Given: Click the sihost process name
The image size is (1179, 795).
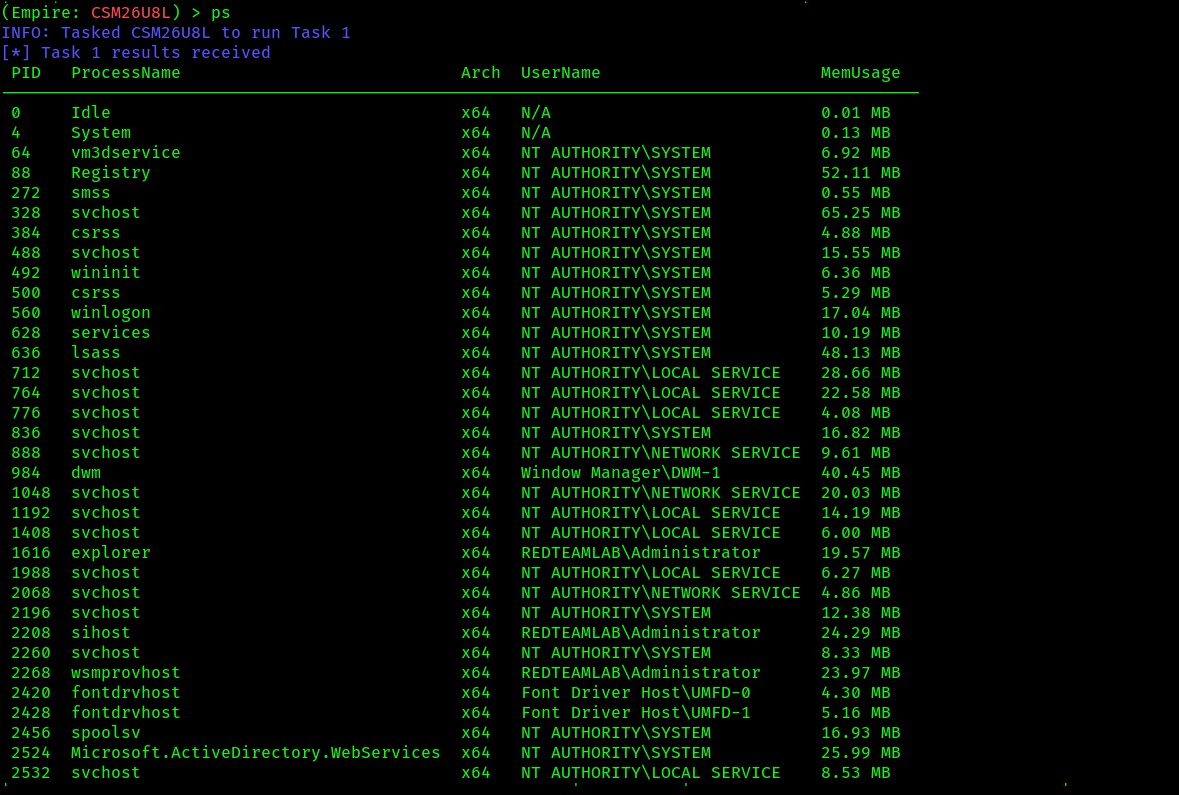Looking at the screenshot, I should (x=101, y=633).
